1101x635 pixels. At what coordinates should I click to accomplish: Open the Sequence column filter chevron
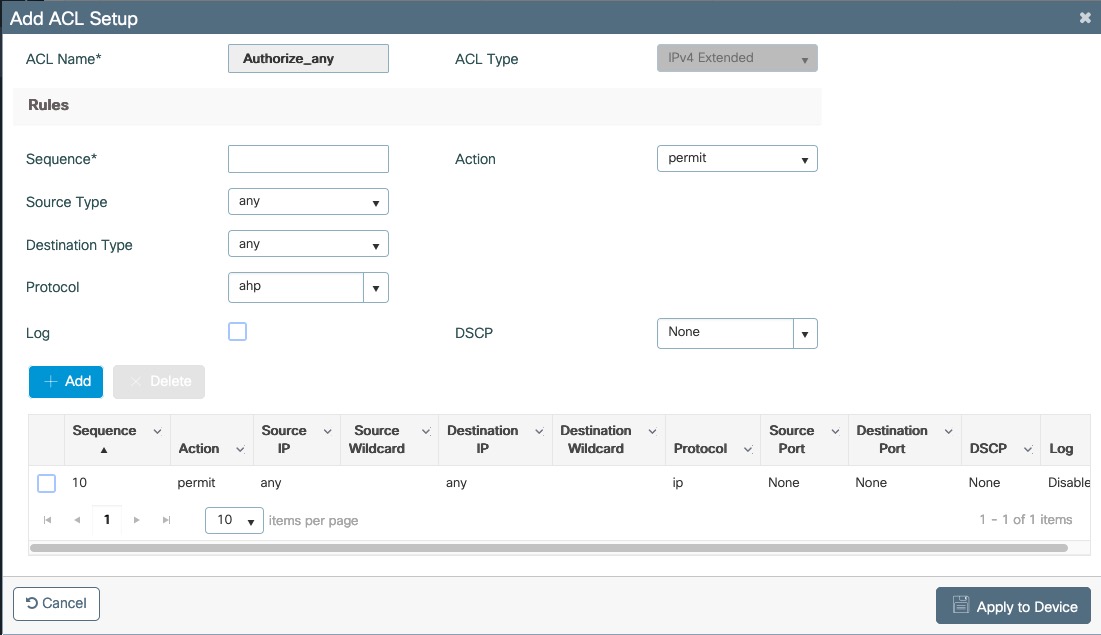(156, 430)
